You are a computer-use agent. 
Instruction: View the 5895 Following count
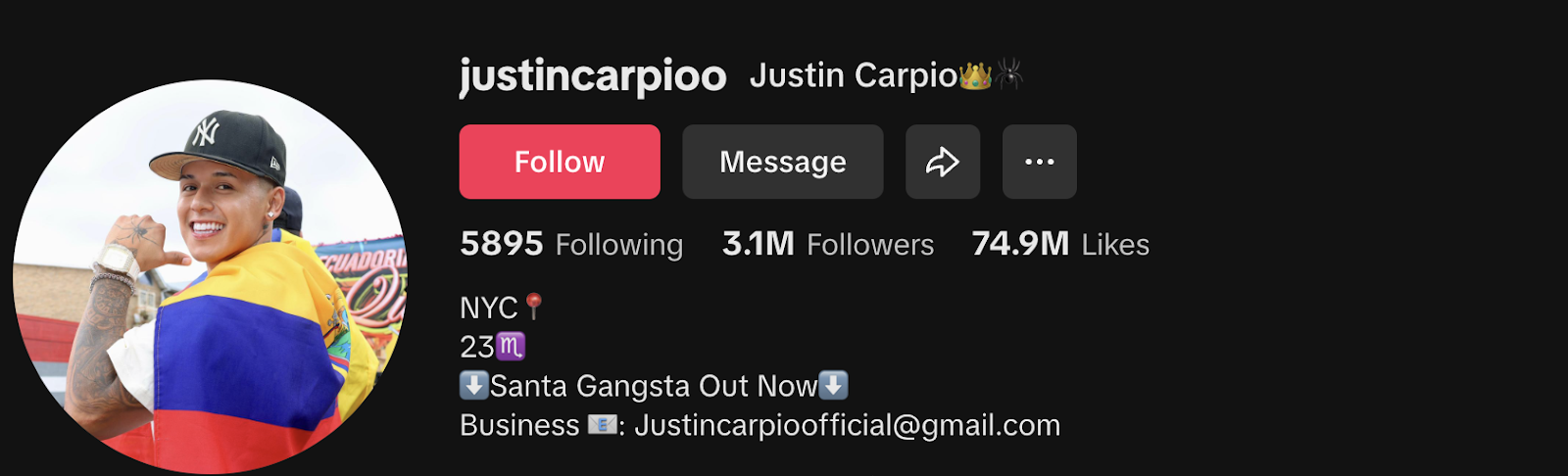[502, 244]
